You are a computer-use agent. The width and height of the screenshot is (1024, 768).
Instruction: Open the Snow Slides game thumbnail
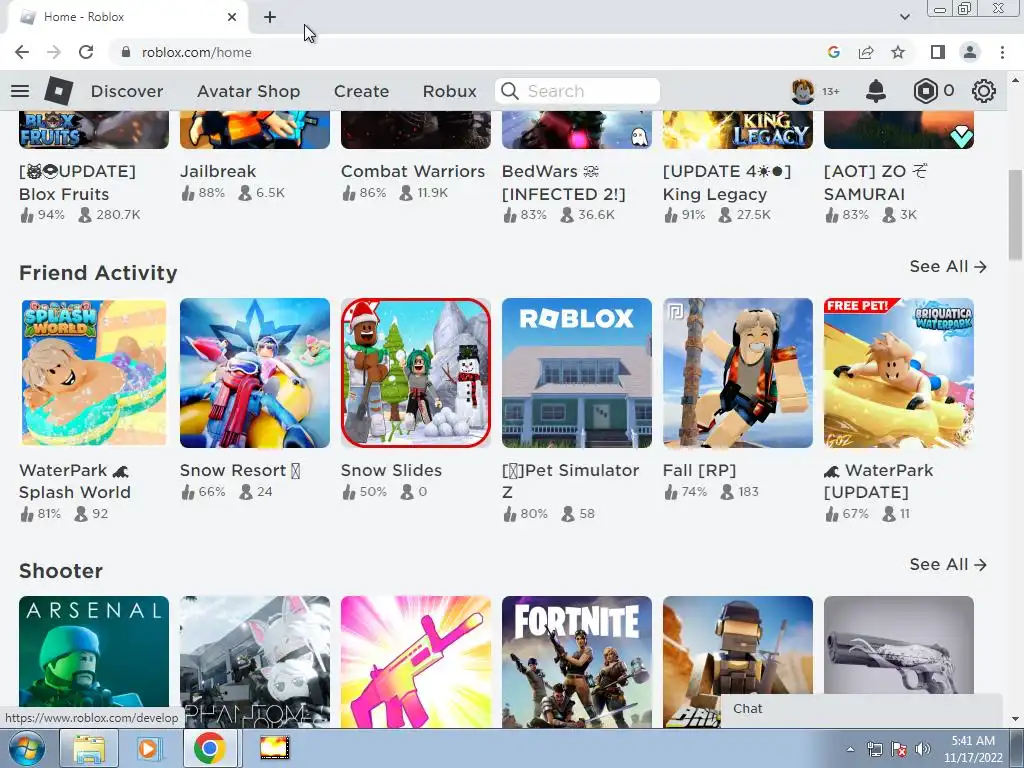tap(416, 373)
